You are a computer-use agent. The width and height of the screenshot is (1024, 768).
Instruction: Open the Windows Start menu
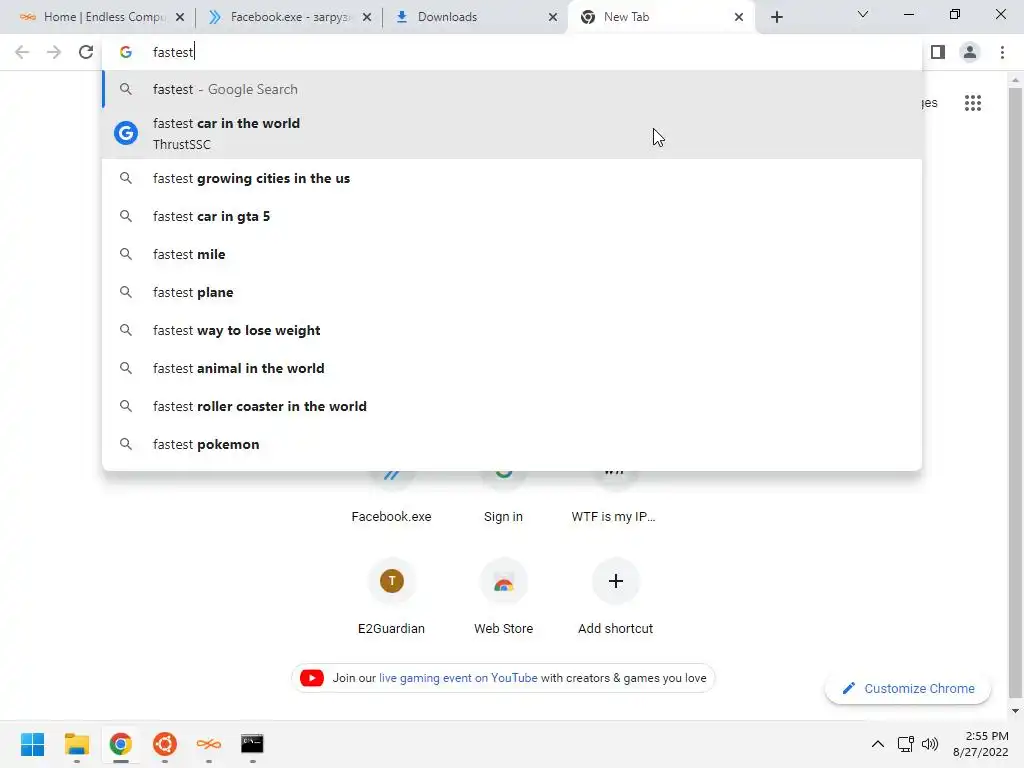pos(32,744)
